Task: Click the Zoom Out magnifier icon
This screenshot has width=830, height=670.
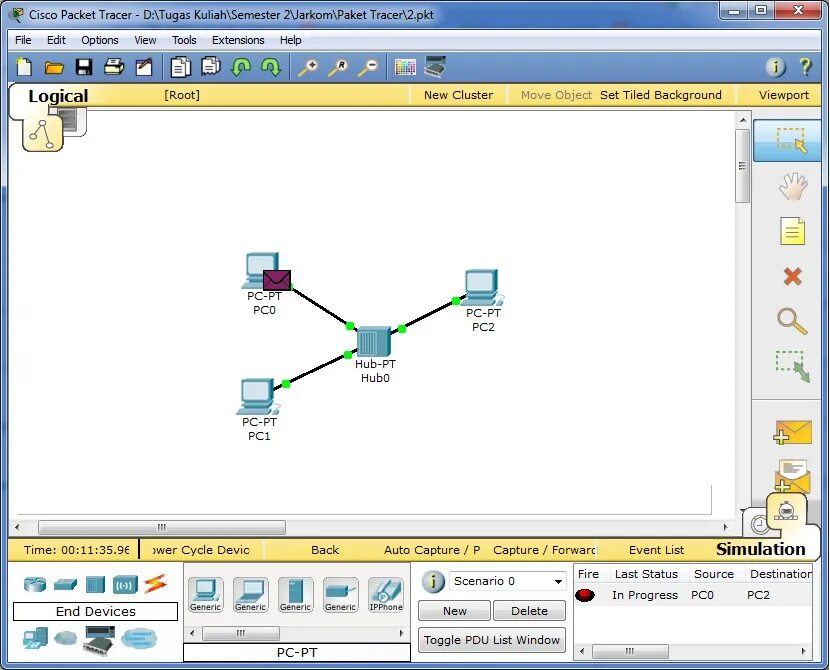Action: tap(368, 67)
